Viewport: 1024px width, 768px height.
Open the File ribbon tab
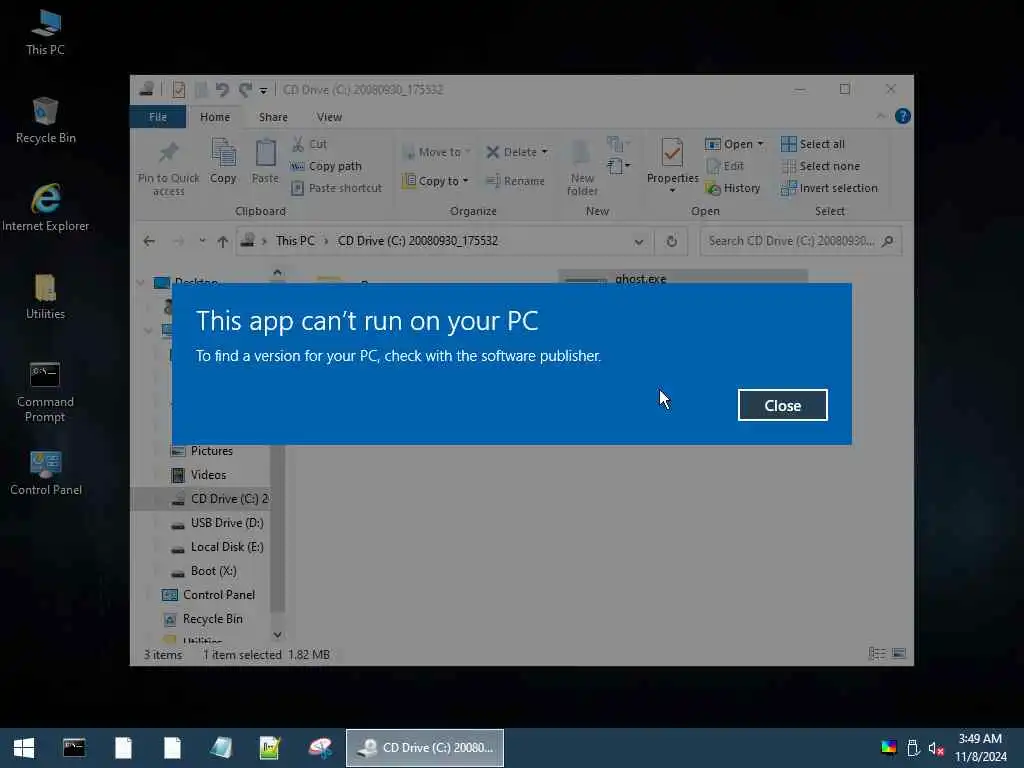tap(157, 117)
